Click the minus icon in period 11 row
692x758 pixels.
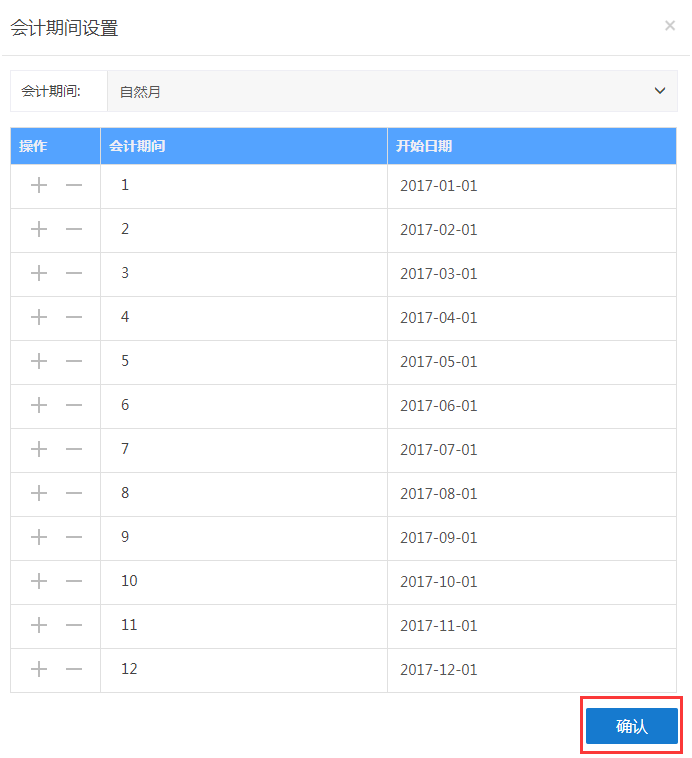pyautogui.click(x=74, y=625)
